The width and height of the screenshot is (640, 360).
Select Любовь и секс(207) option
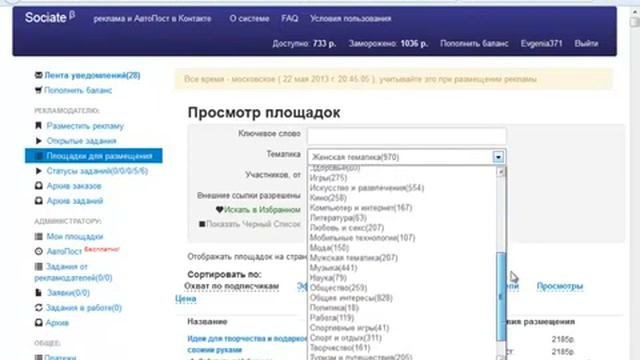[x=347, y=228]
